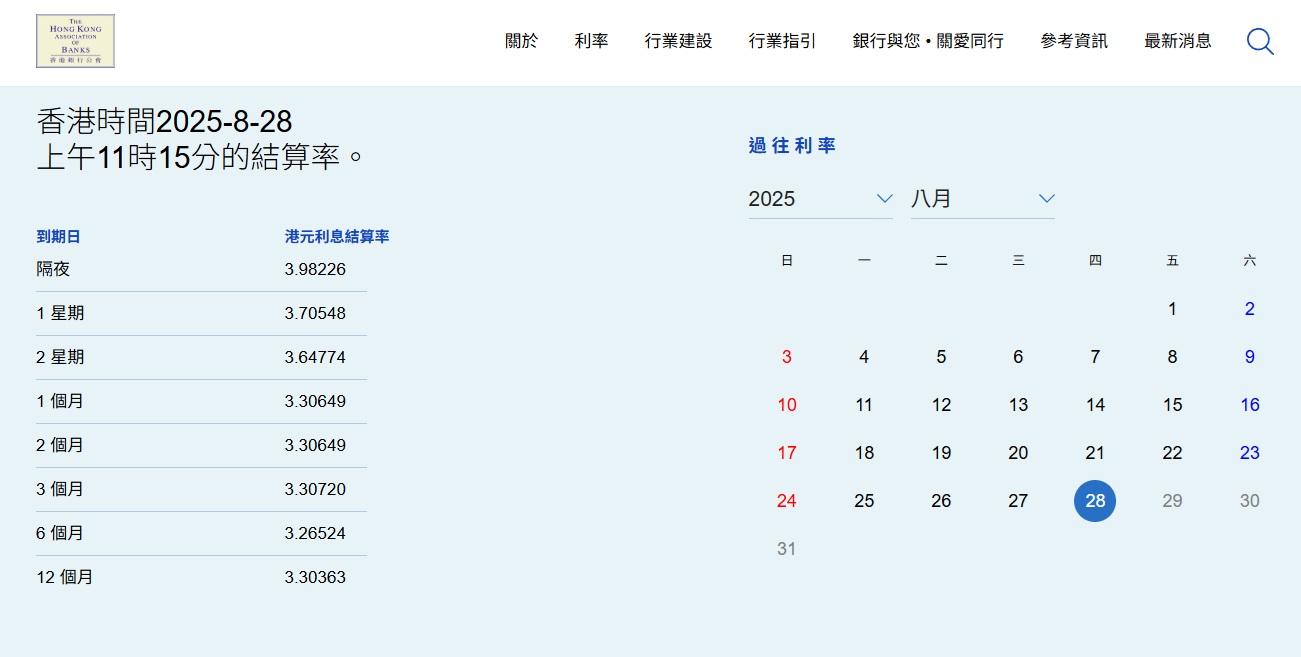Pick August 1 in the calendar
This screenshot has height=657, width=1301.
pyautogui.click(x=1172, y=309)
